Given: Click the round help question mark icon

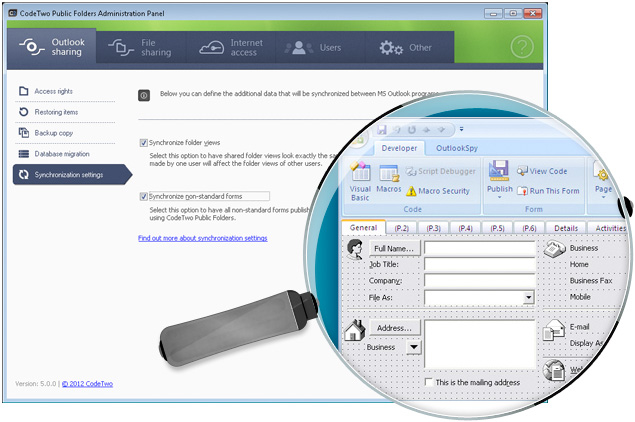Looking at the screenshot, I should pos(522,47).
